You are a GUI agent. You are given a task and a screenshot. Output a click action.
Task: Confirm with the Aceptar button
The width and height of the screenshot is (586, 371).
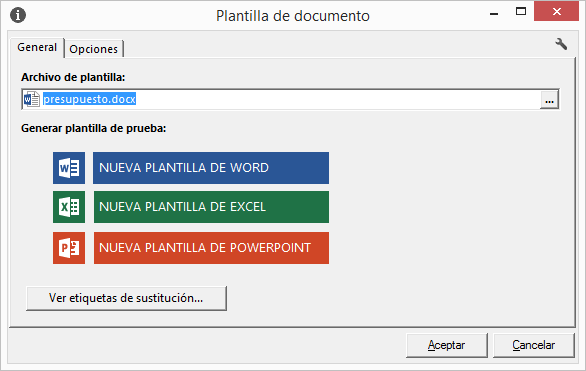(447, 345)
